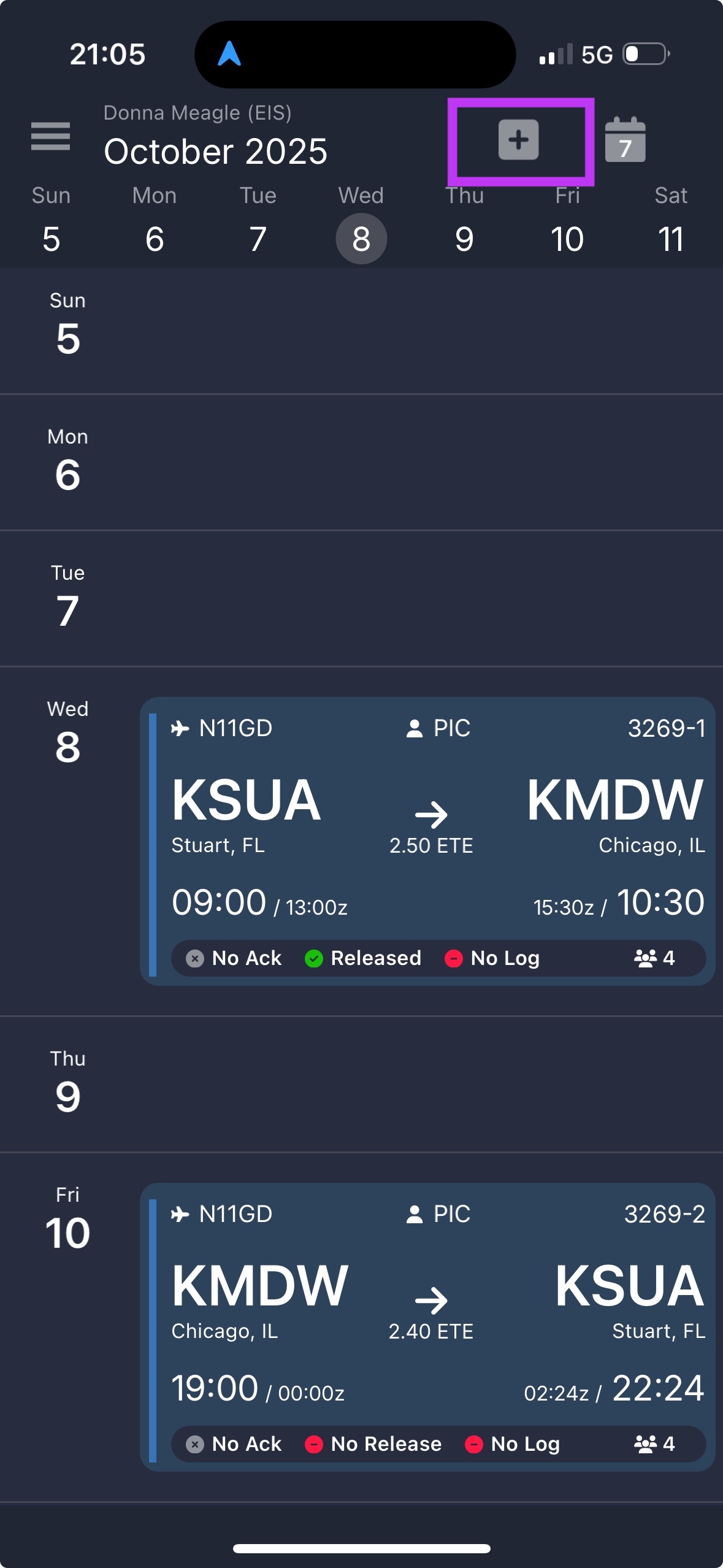
Task: Tap the location arrow in status bar
Action: [x=229, y=54]
